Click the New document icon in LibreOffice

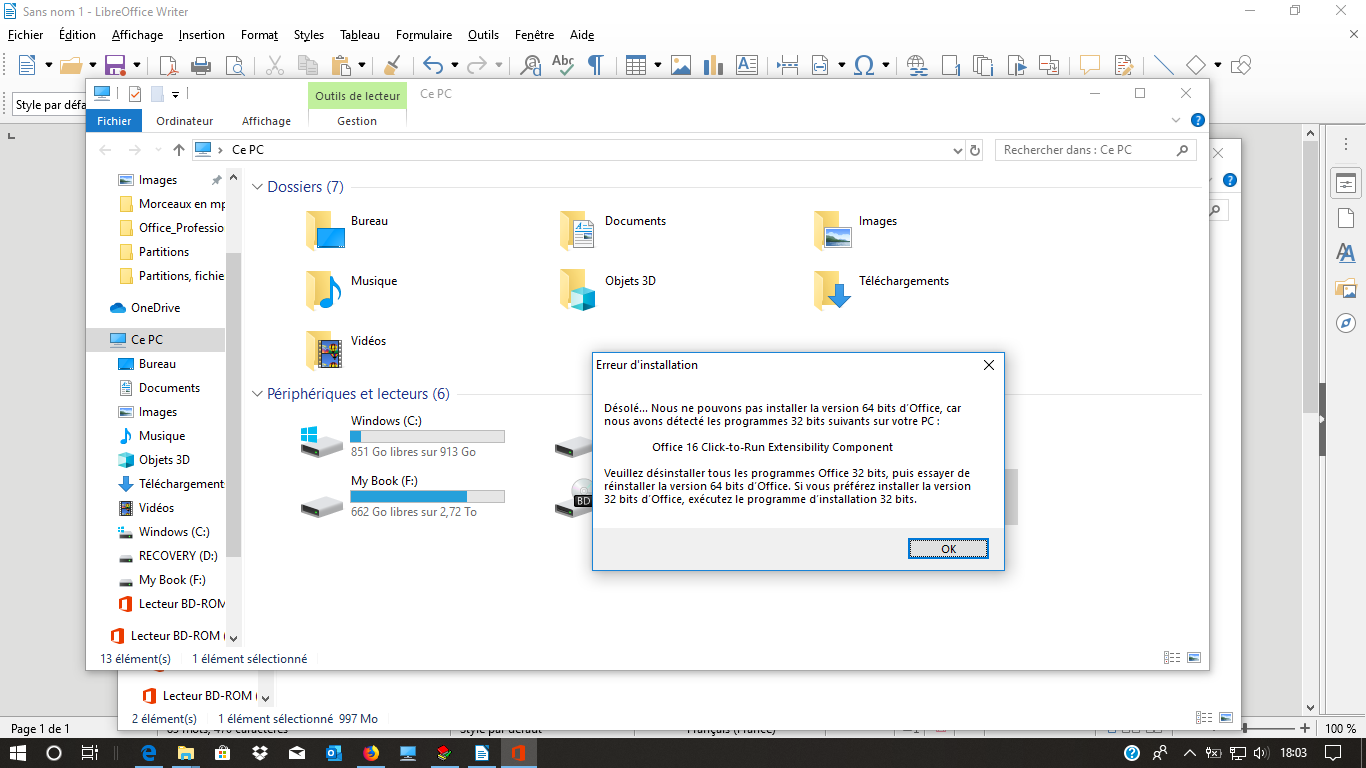pos(27,65)
